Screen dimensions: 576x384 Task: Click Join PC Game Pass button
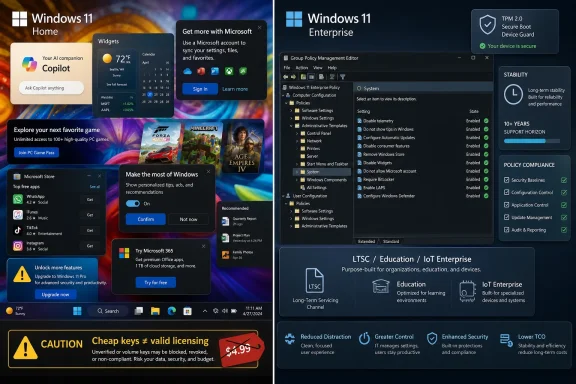[x=36, y=152]
